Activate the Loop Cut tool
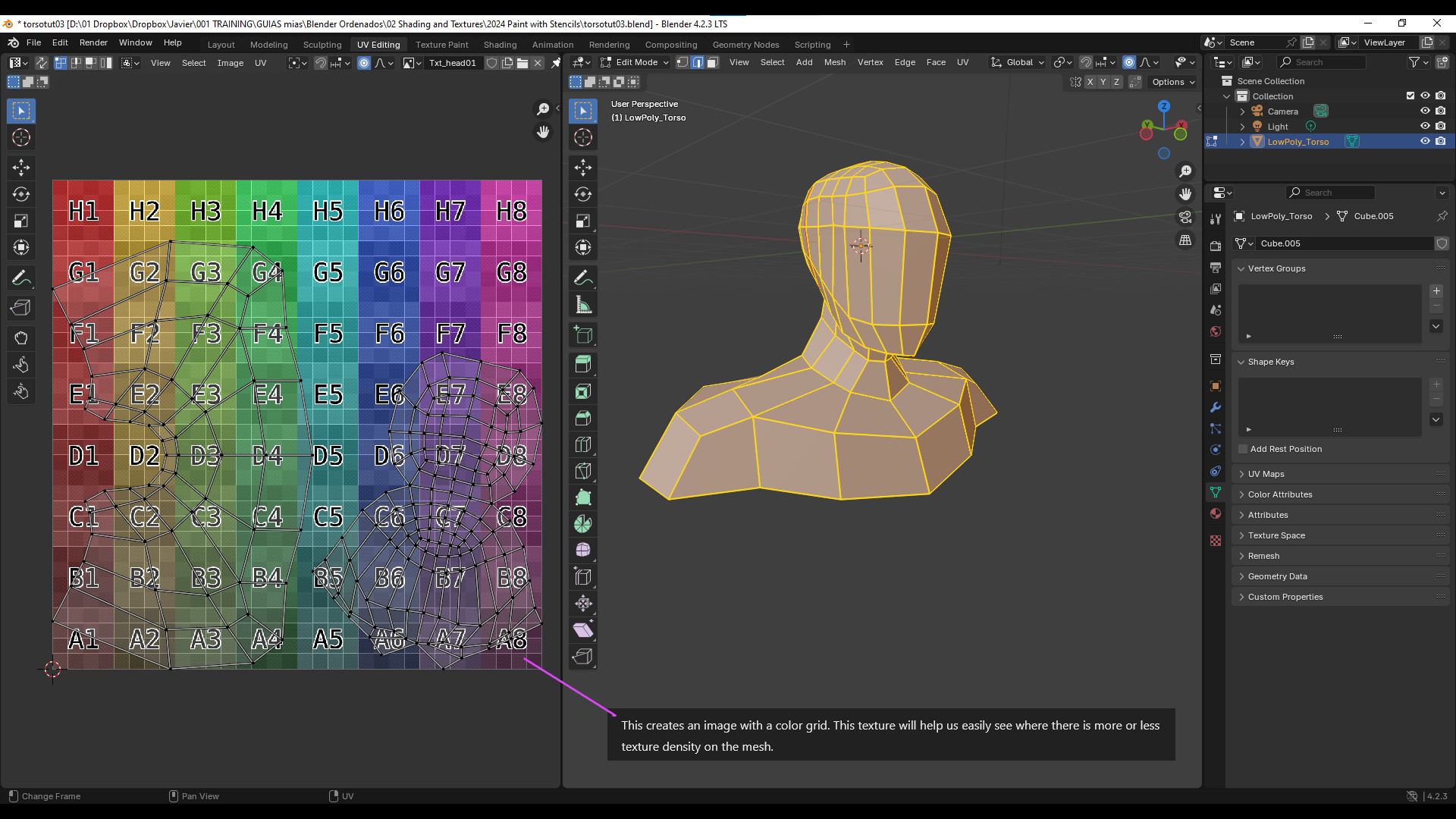This screenshot has height=819, width=1456. pyautogui.click(x=583, y=444)
